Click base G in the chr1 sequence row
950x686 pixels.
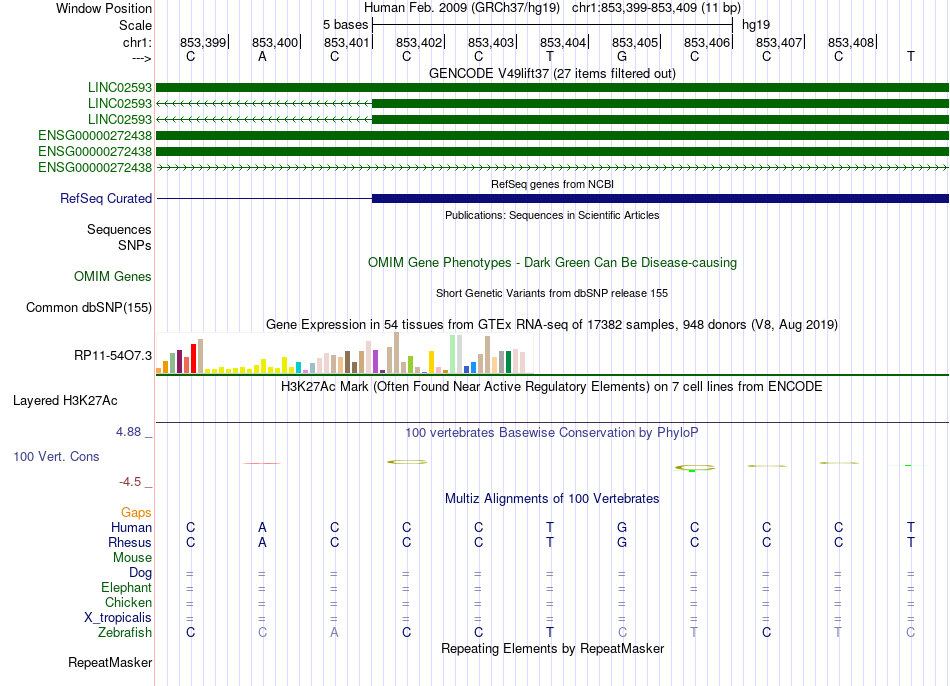click(622, 56)
